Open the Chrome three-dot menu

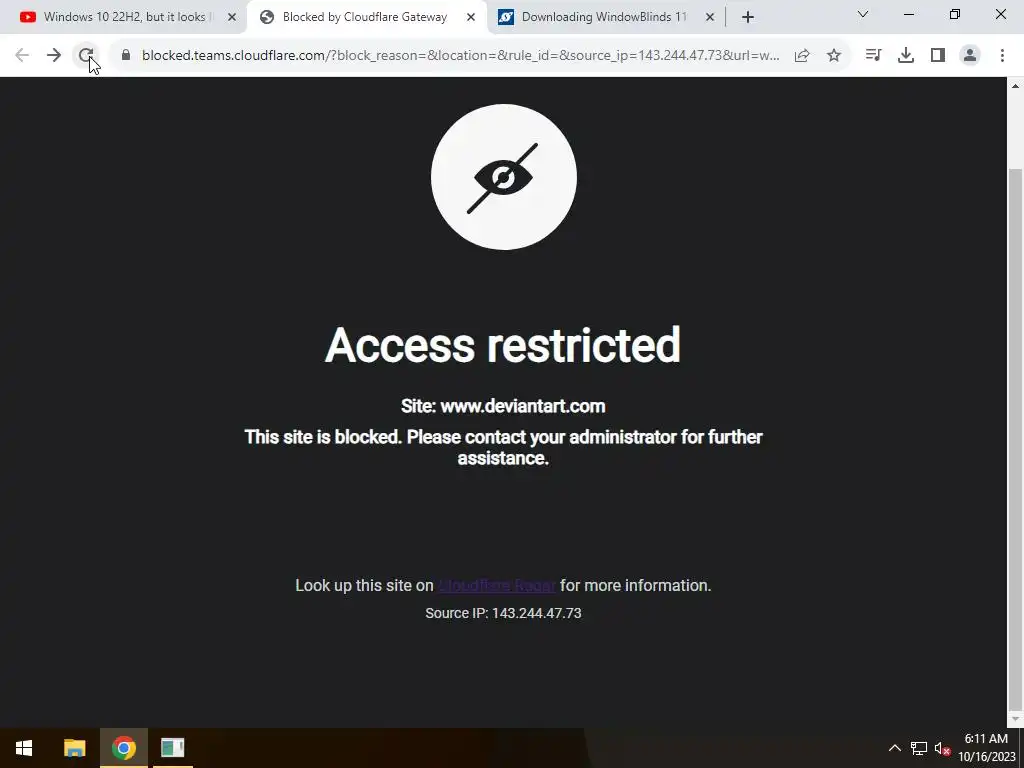point(1002,56)
